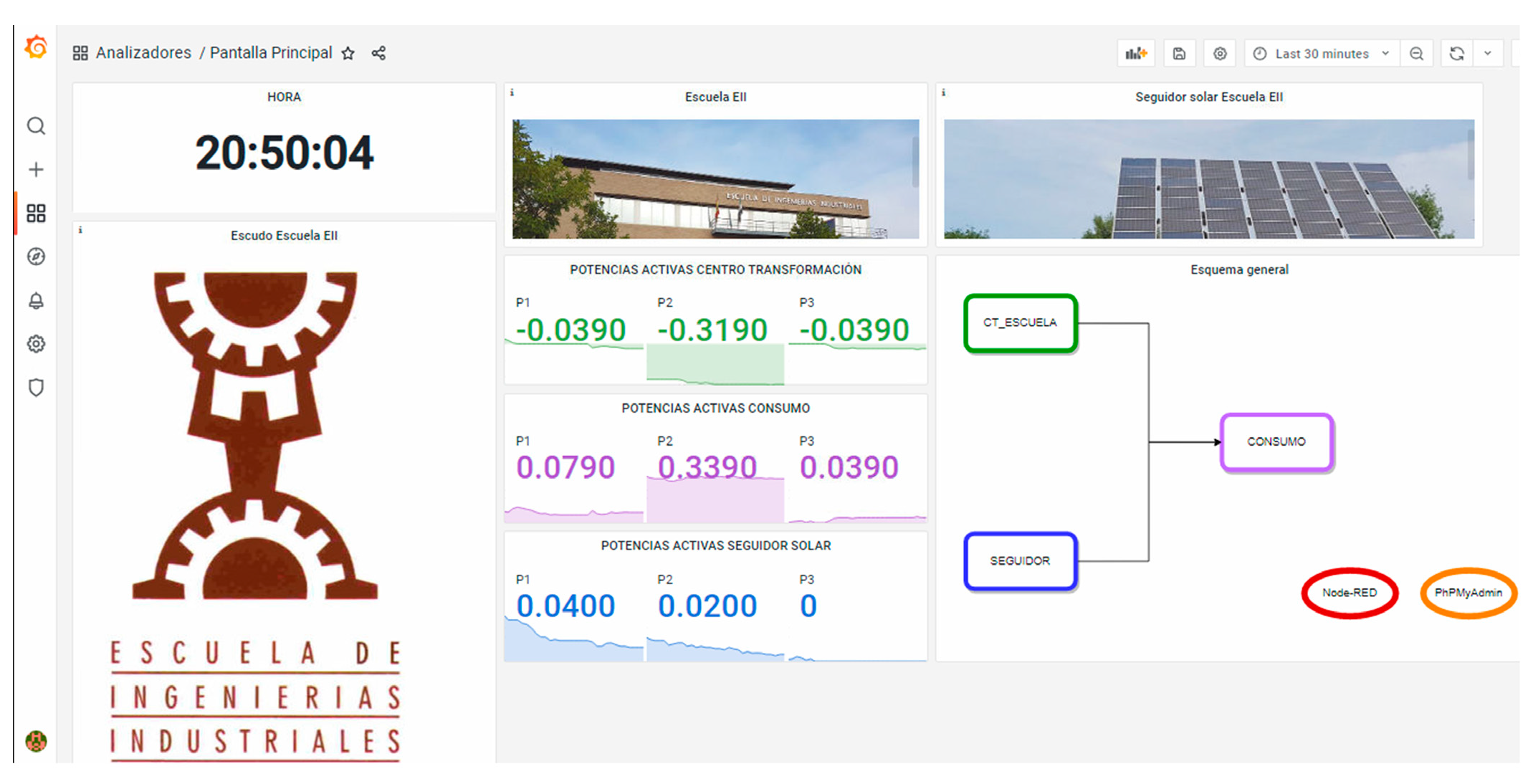Viewport: 1533px width, 784px height.
Task: Open the Last 30 minutes time picker
Action: point(1322,54)
